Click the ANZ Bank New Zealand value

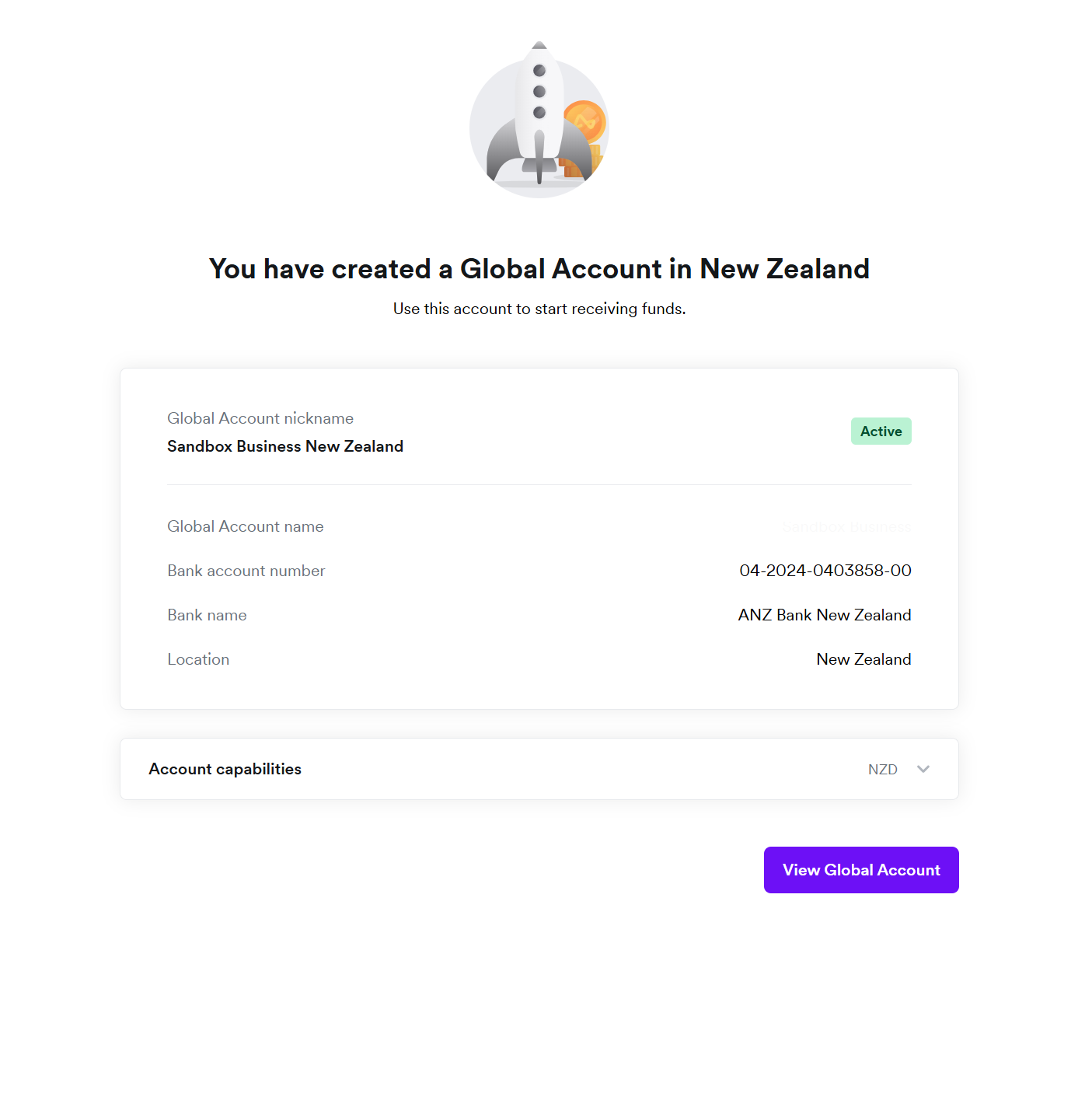coord(824,615)
